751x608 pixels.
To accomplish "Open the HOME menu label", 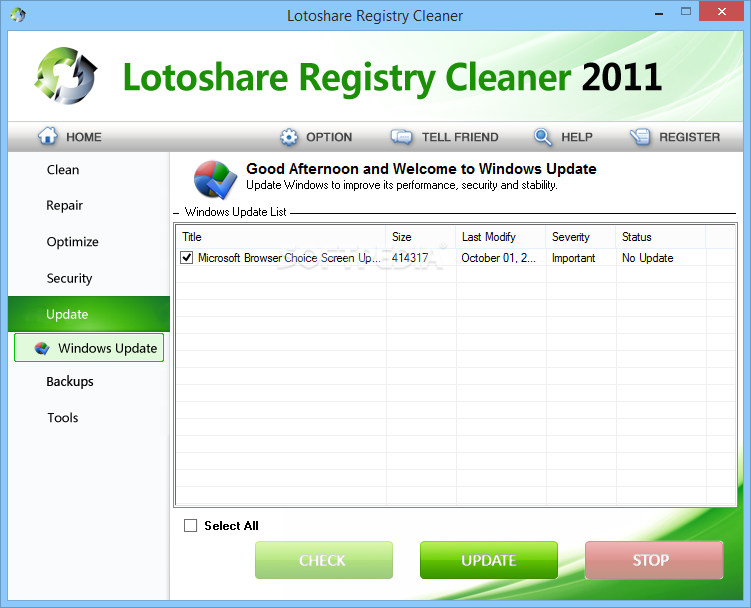I will pyautogui.click(x=84, y=137).
